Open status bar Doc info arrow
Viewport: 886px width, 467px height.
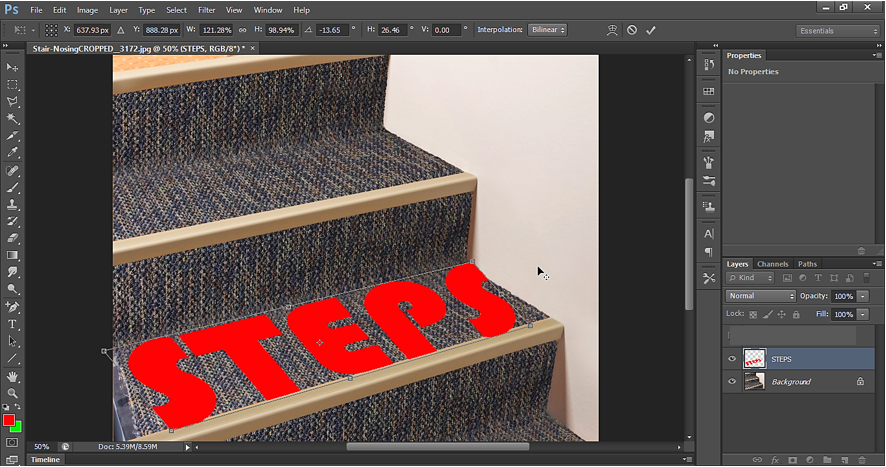point(188,447)
